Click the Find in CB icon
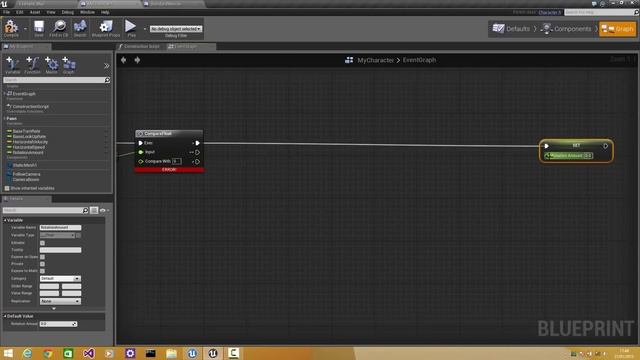The height and width of the screenshot is (360, 640). tap(59, 29)
